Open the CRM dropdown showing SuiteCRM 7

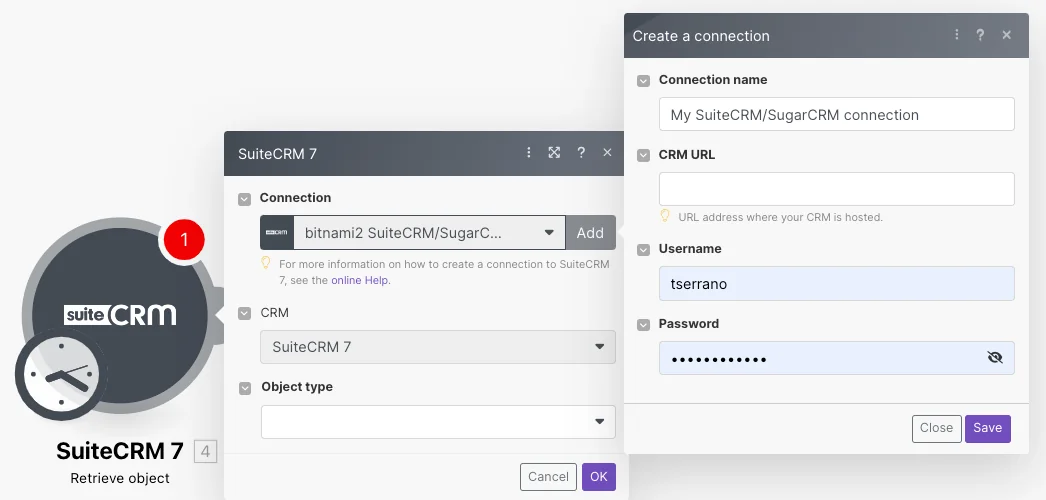[x=438, y=347]
